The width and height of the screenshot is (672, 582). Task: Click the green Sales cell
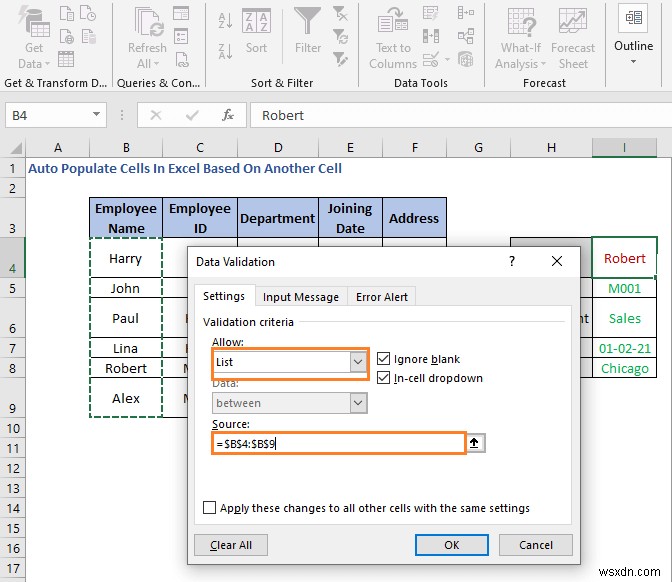pyautogui.click(x=624, y=318)
